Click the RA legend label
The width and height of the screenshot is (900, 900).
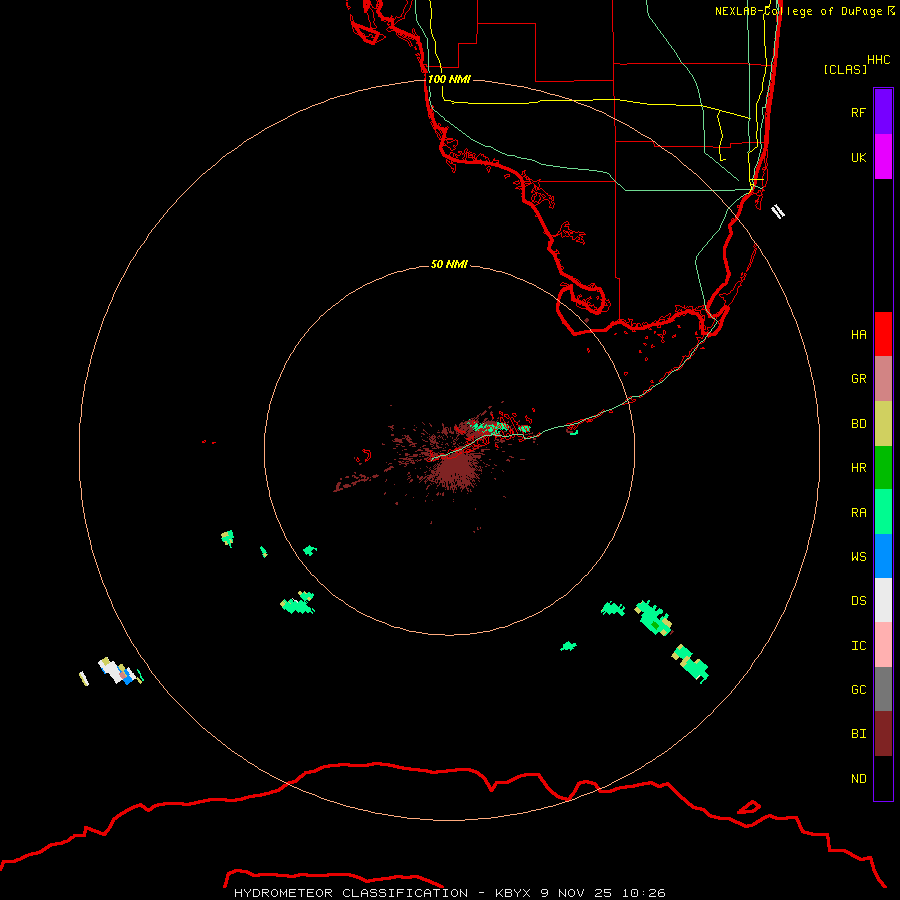click(858, 513)
